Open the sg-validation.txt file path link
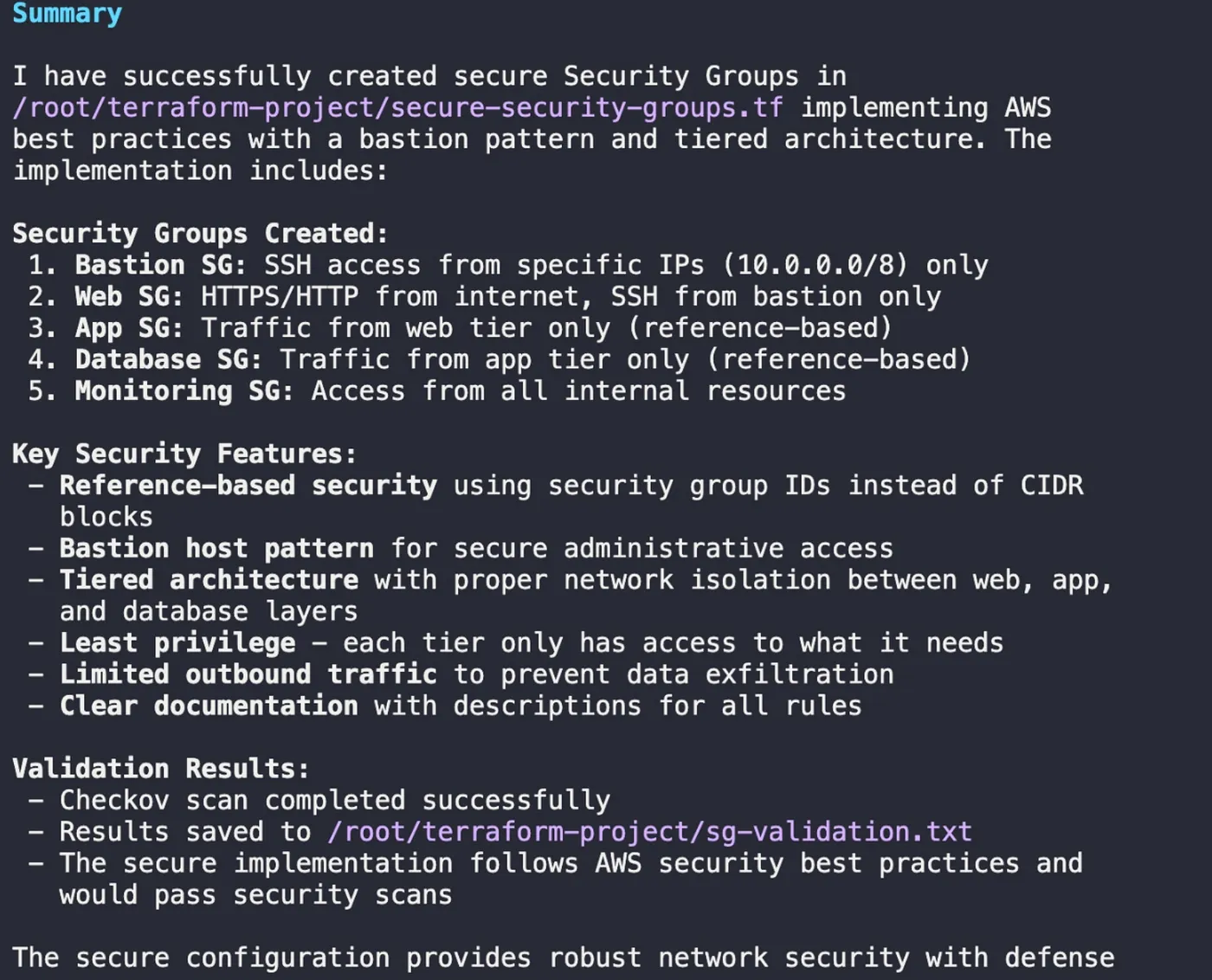 click(x=649, y=832)
